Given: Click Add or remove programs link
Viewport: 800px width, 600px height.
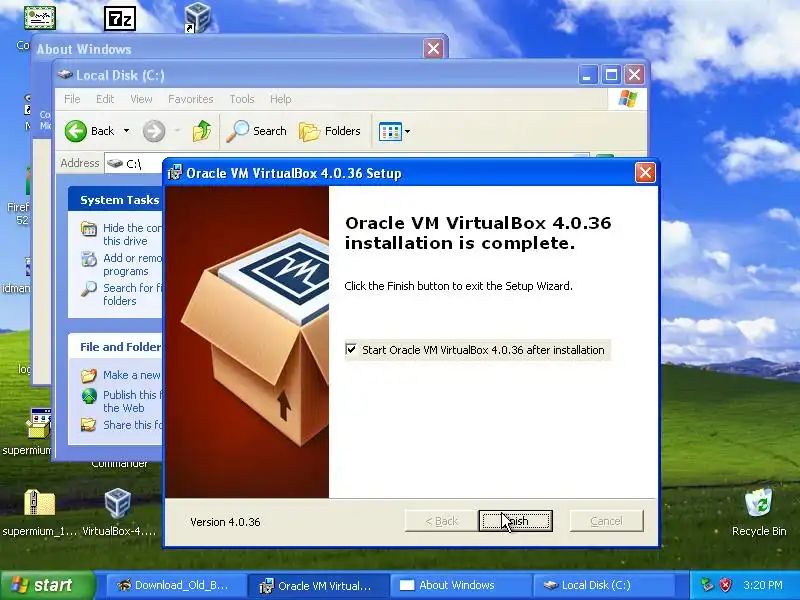Looking at the screenshot, I should pos(132,264).
